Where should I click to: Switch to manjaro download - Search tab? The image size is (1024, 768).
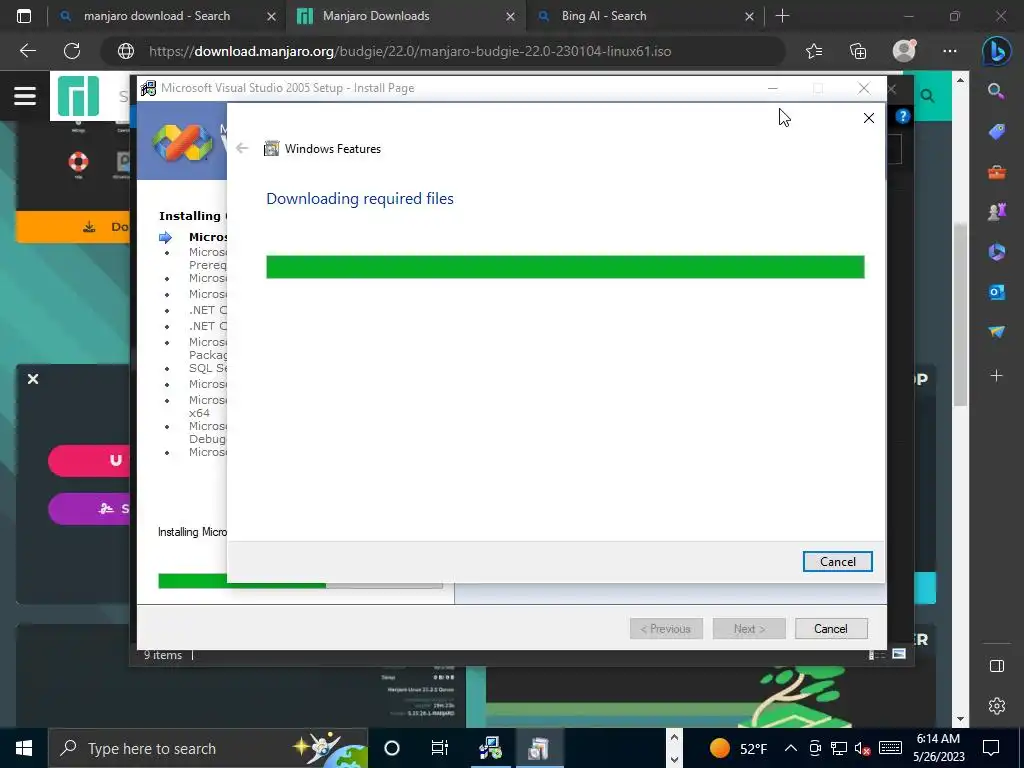(157, 16)
